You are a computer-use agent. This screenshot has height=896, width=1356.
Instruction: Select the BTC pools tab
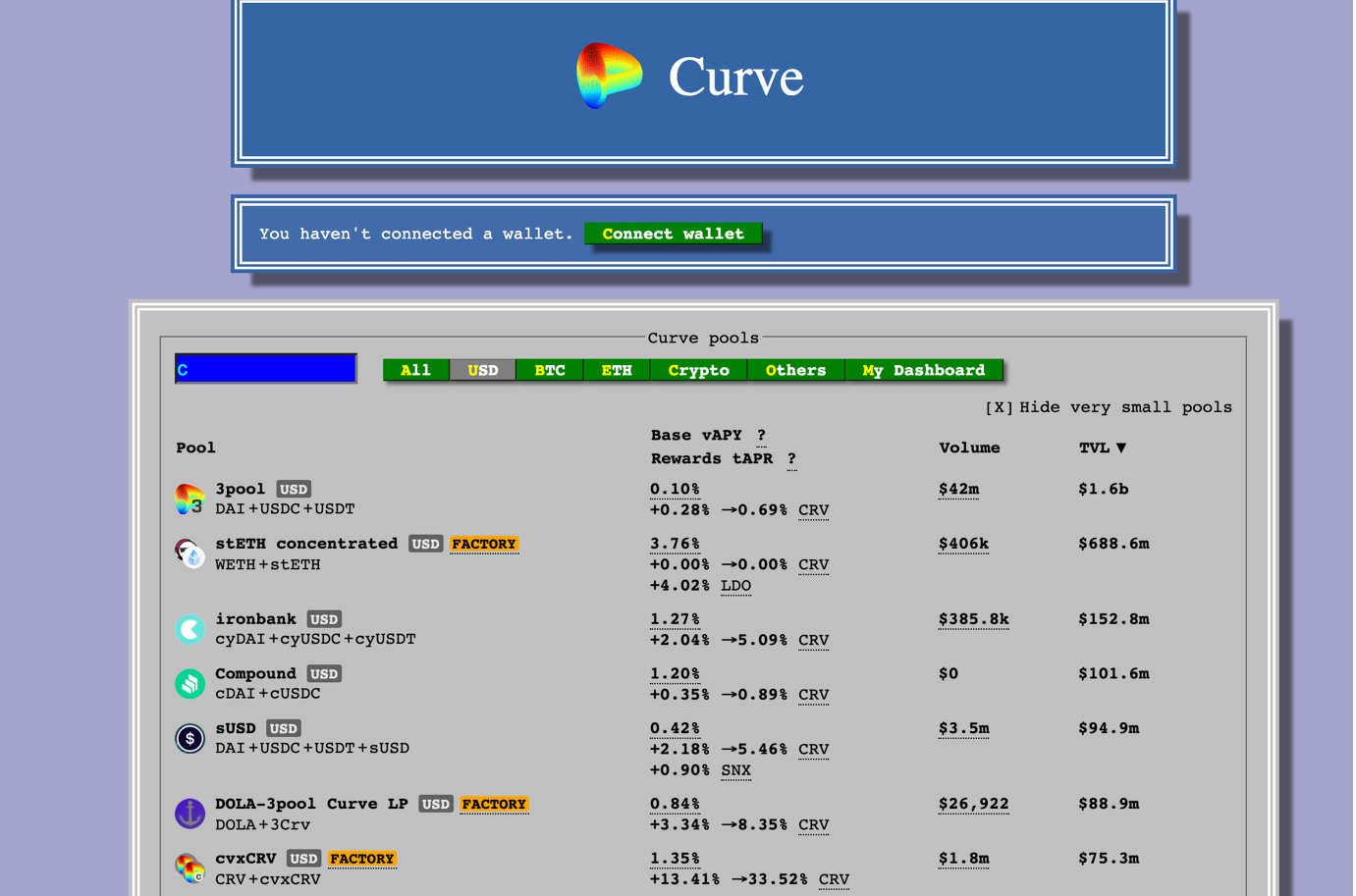click(550, 370)
